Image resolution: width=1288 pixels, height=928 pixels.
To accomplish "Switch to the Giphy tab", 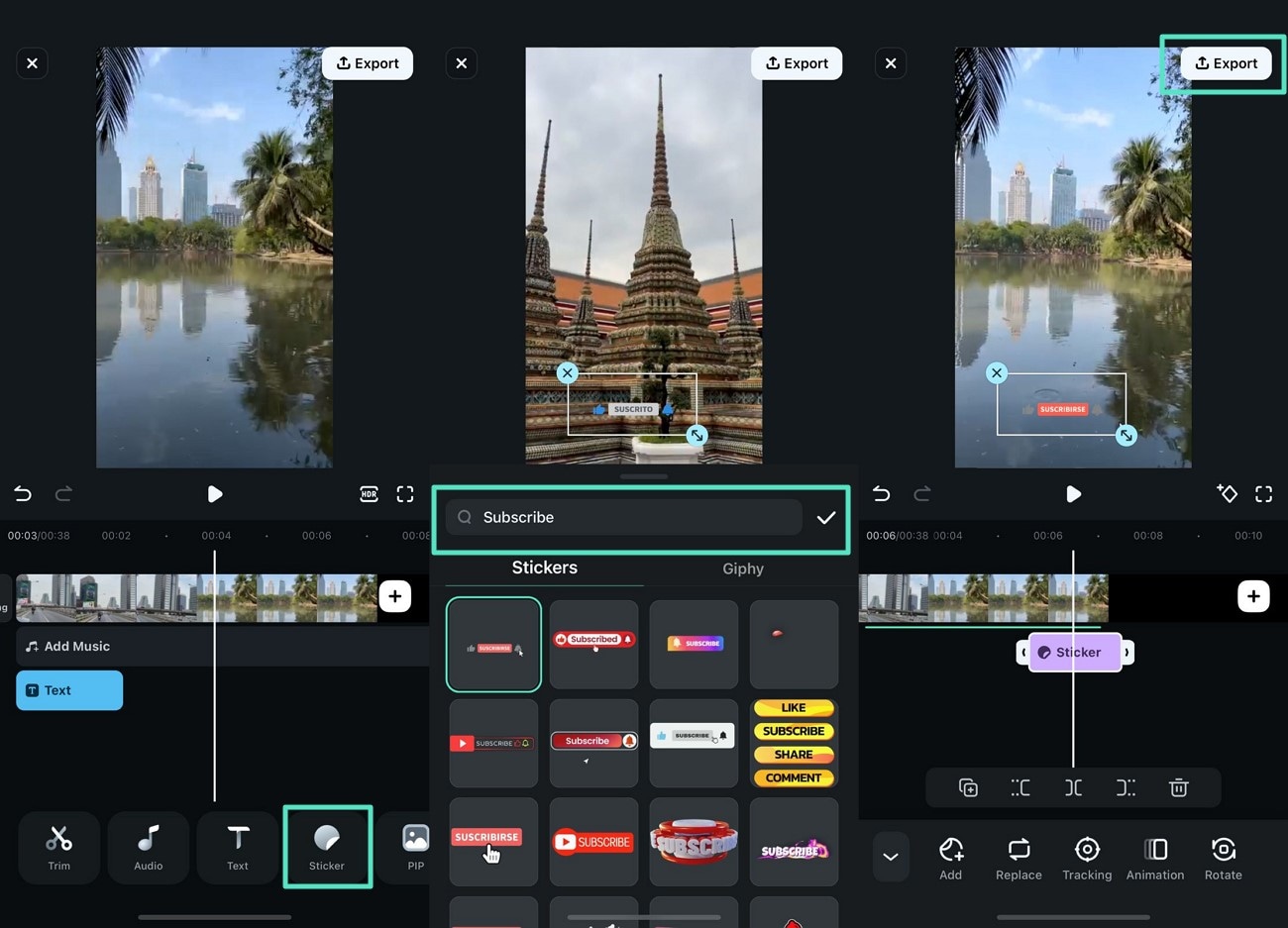I will pyautogui.click(x=743, y=568).
